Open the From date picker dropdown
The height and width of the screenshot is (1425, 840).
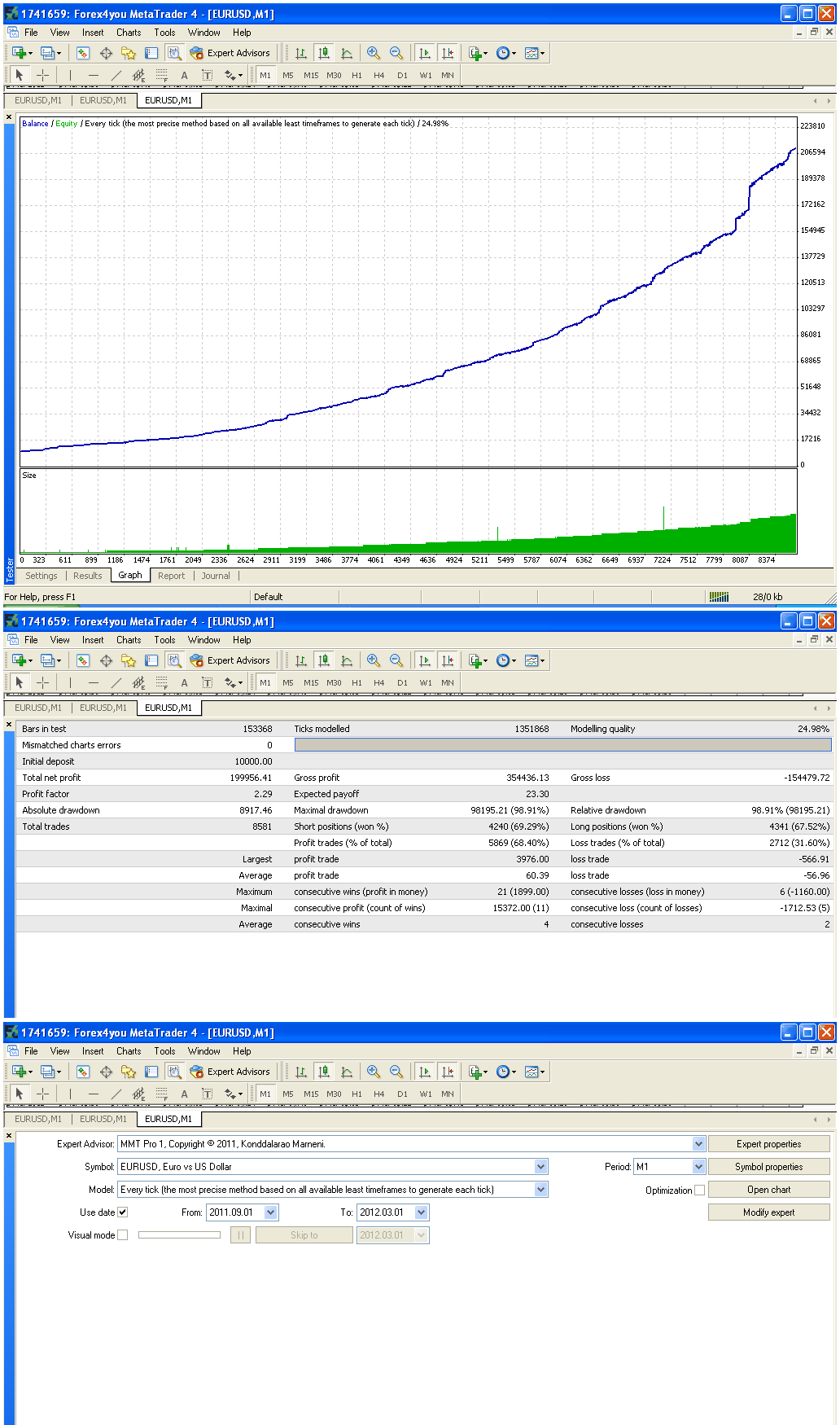pos(271,1212)
